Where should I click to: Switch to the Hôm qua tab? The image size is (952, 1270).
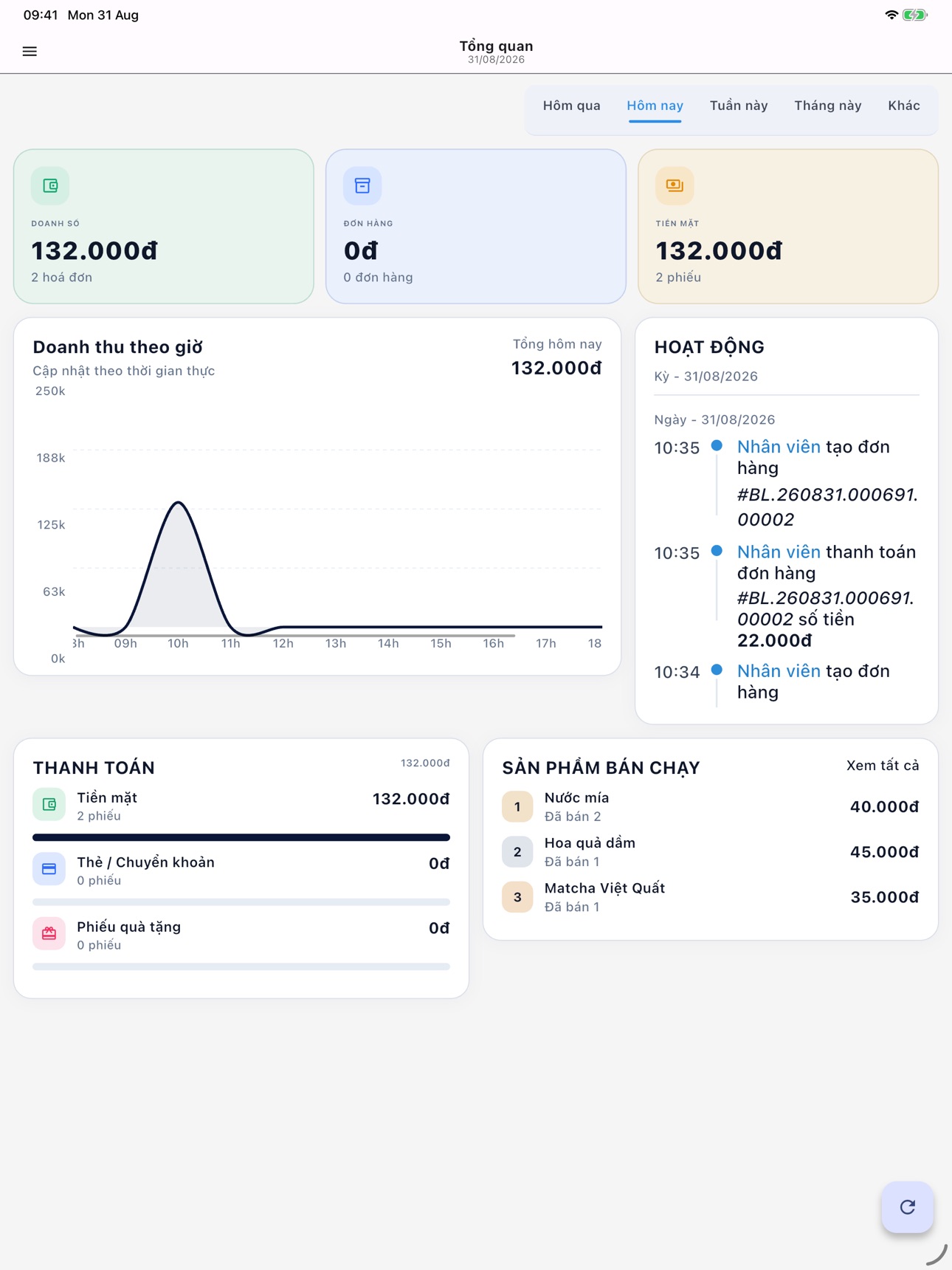pos(571,106)
